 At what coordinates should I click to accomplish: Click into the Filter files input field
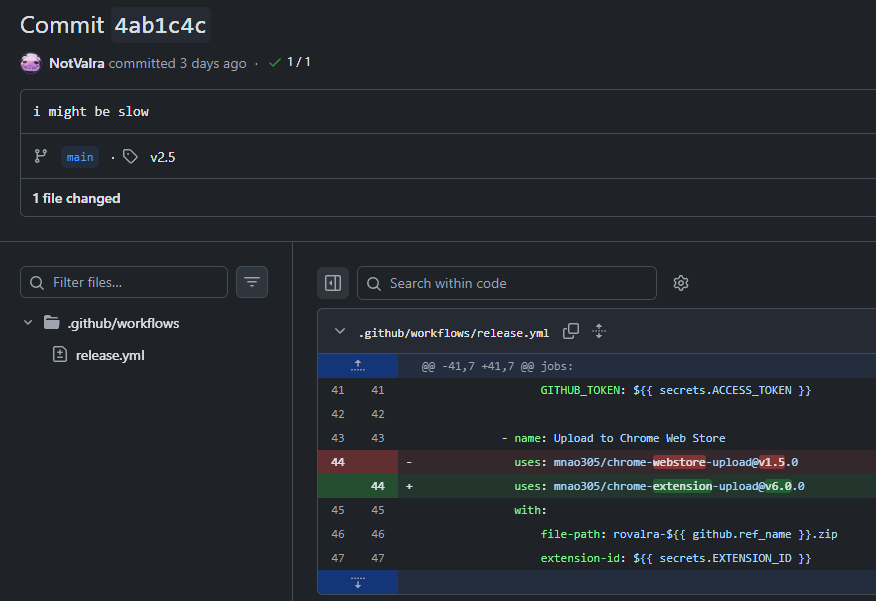124,282
